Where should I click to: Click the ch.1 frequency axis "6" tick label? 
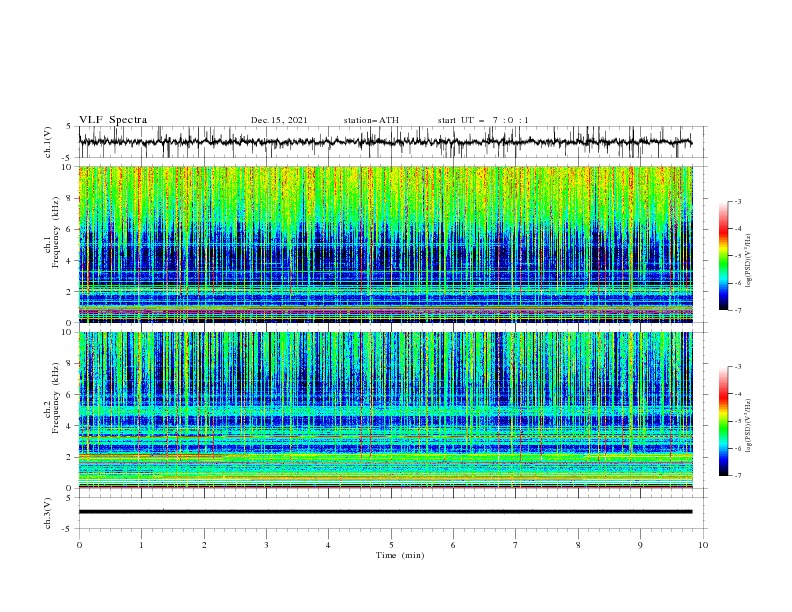coord(69,229)
